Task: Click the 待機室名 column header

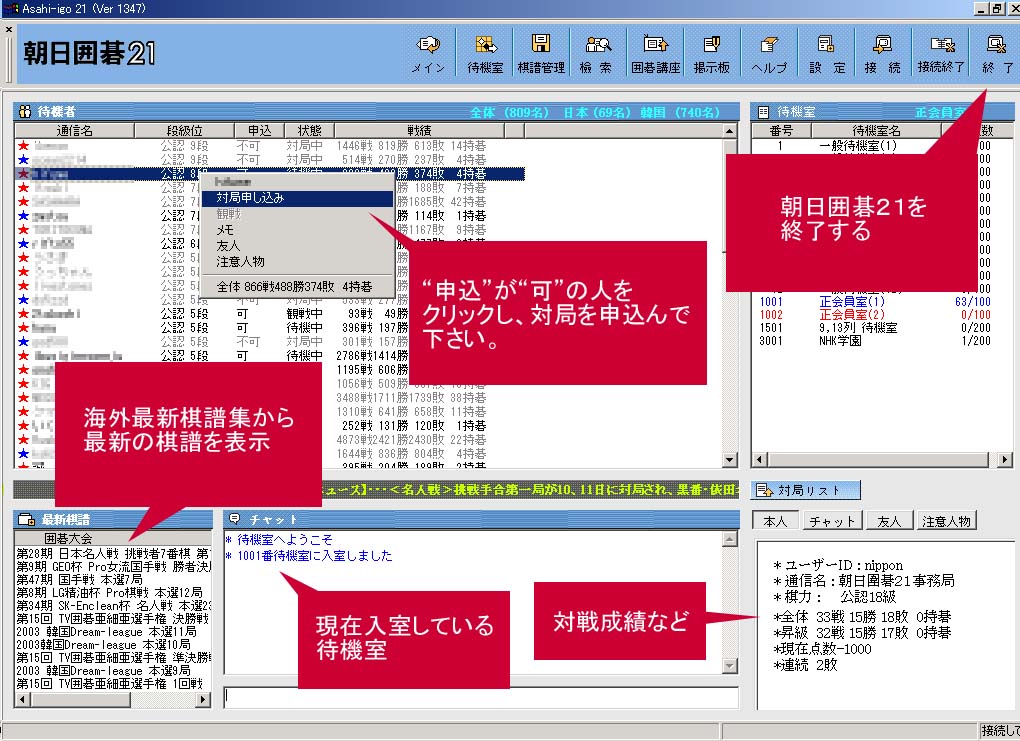Action: click(876, 131)
